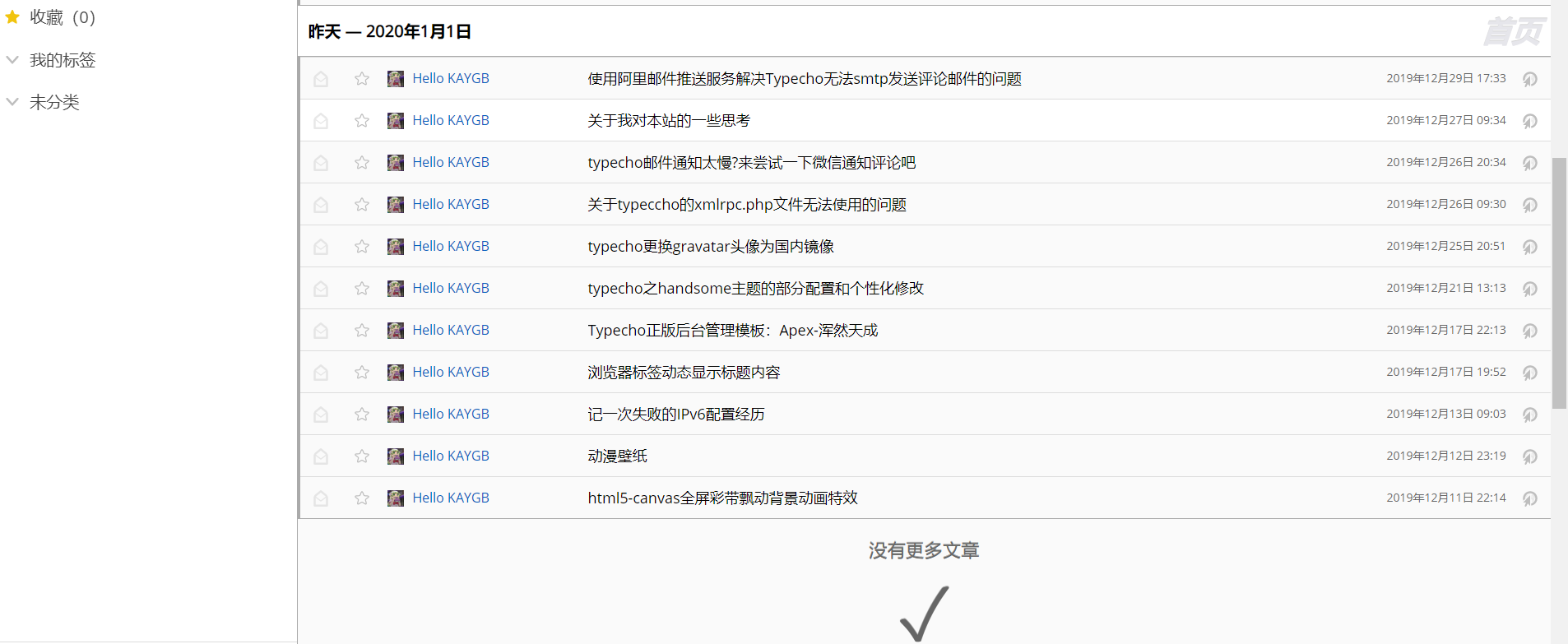
Task: Click the open icon beside 2019年12月12日 23:19
Action: [1530, 456]
